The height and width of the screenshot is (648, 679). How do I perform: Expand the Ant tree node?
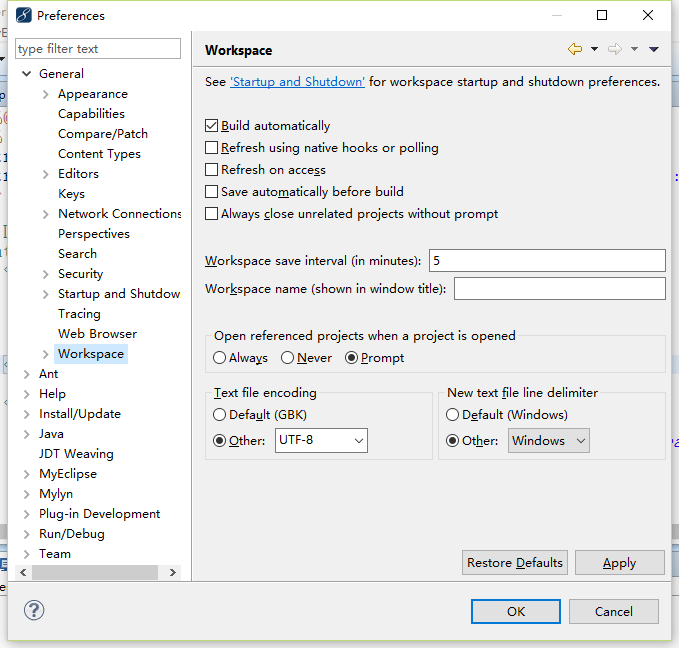pos(27,374)
